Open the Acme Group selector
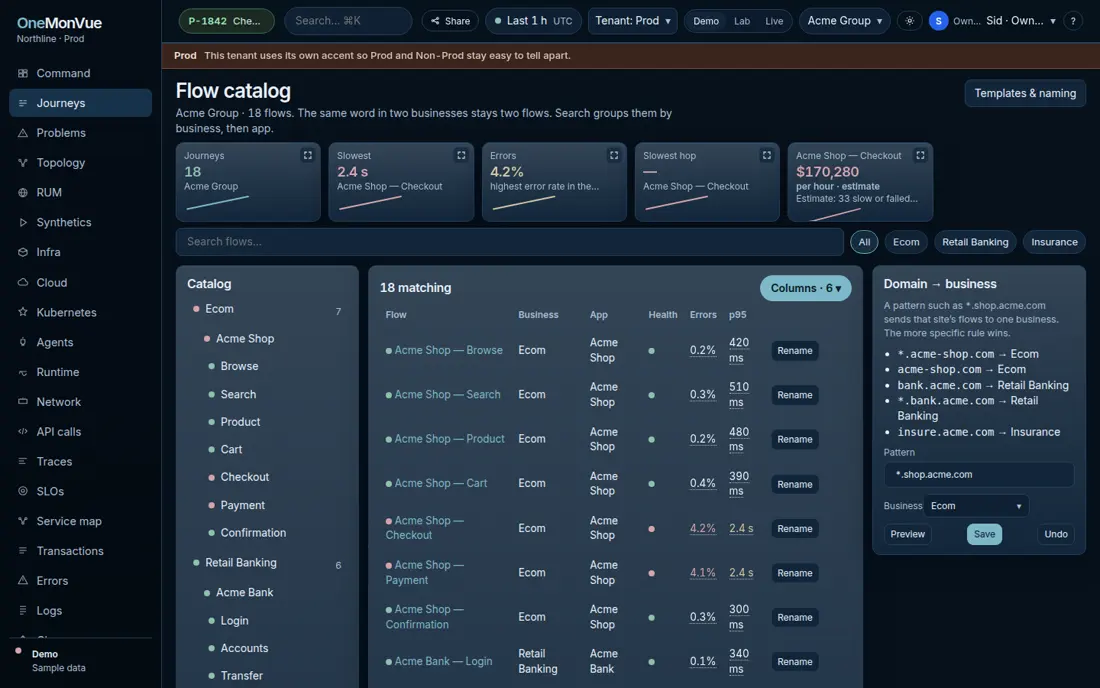 (845, 21)
